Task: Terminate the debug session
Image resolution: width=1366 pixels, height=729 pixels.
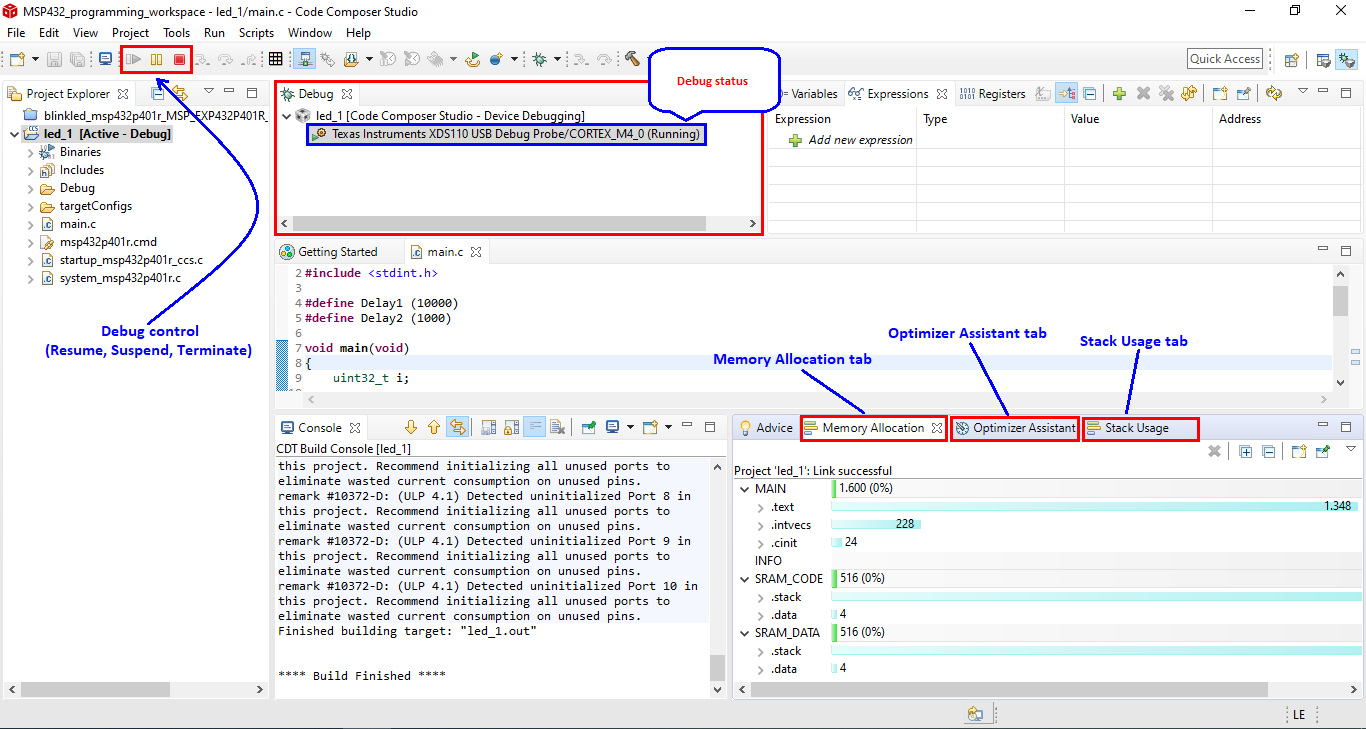Action: pos(179,59)
